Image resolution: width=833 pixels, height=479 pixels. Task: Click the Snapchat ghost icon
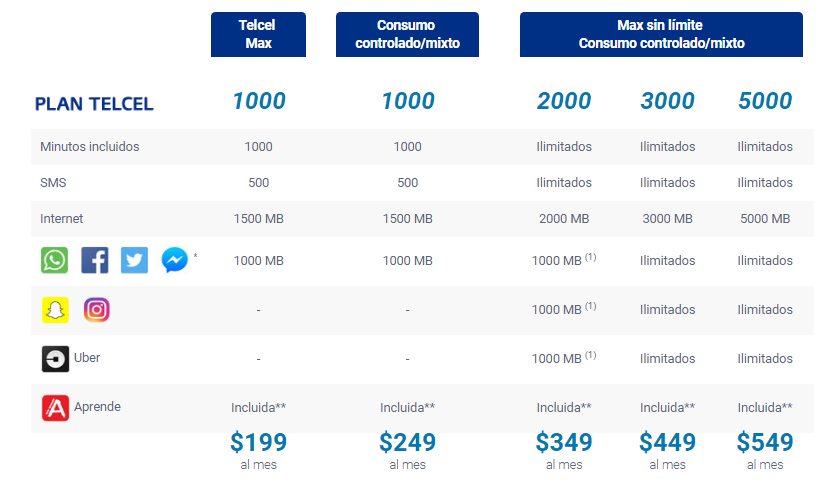[x=55, y=310]
